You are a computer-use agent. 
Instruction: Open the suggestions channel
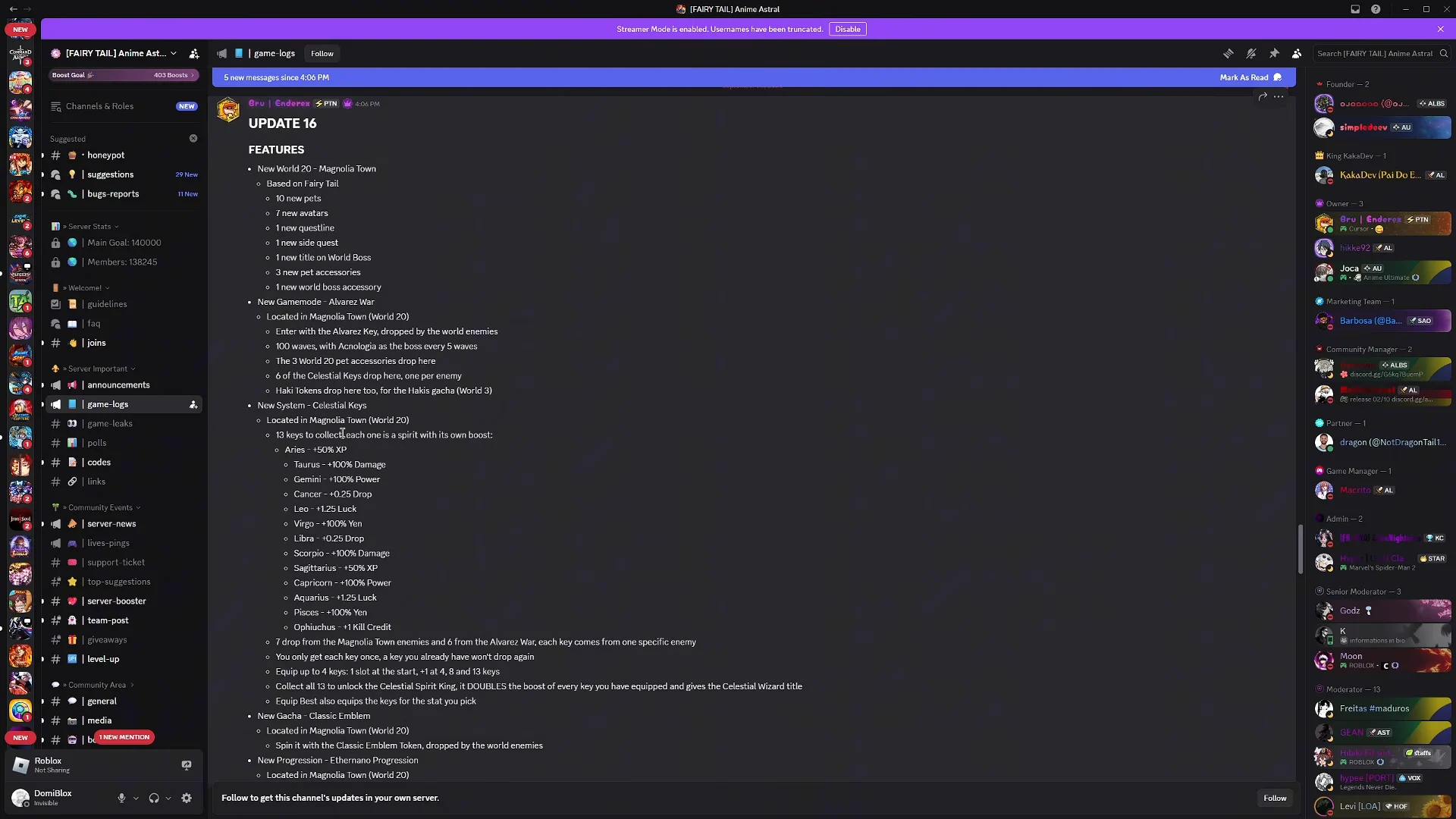click(x=124, y=174)
